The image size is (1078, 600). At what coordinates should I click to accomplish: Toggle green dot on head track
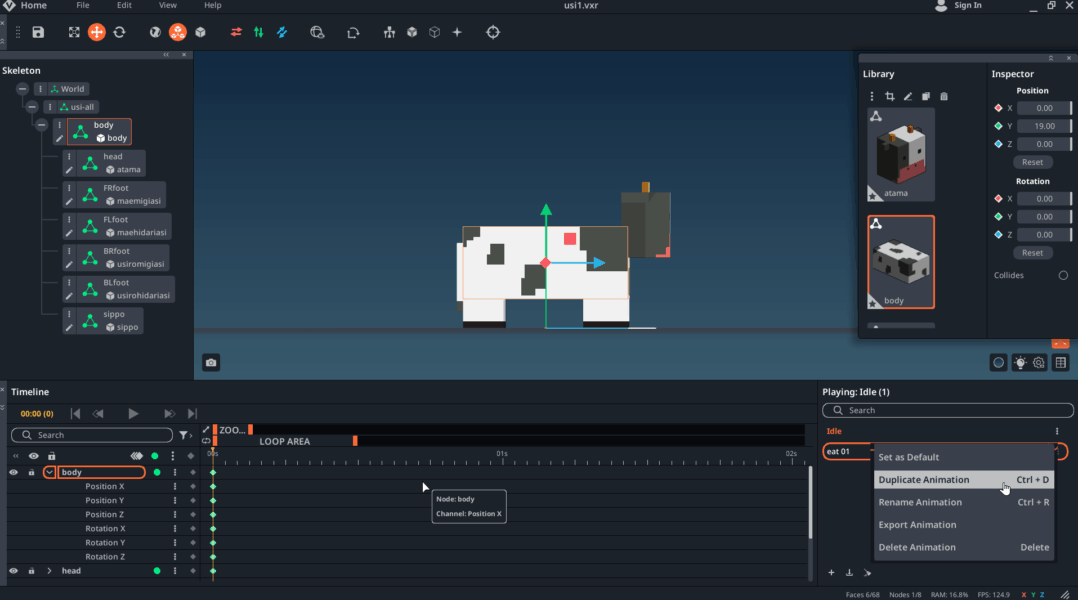[x=157, y=570]
